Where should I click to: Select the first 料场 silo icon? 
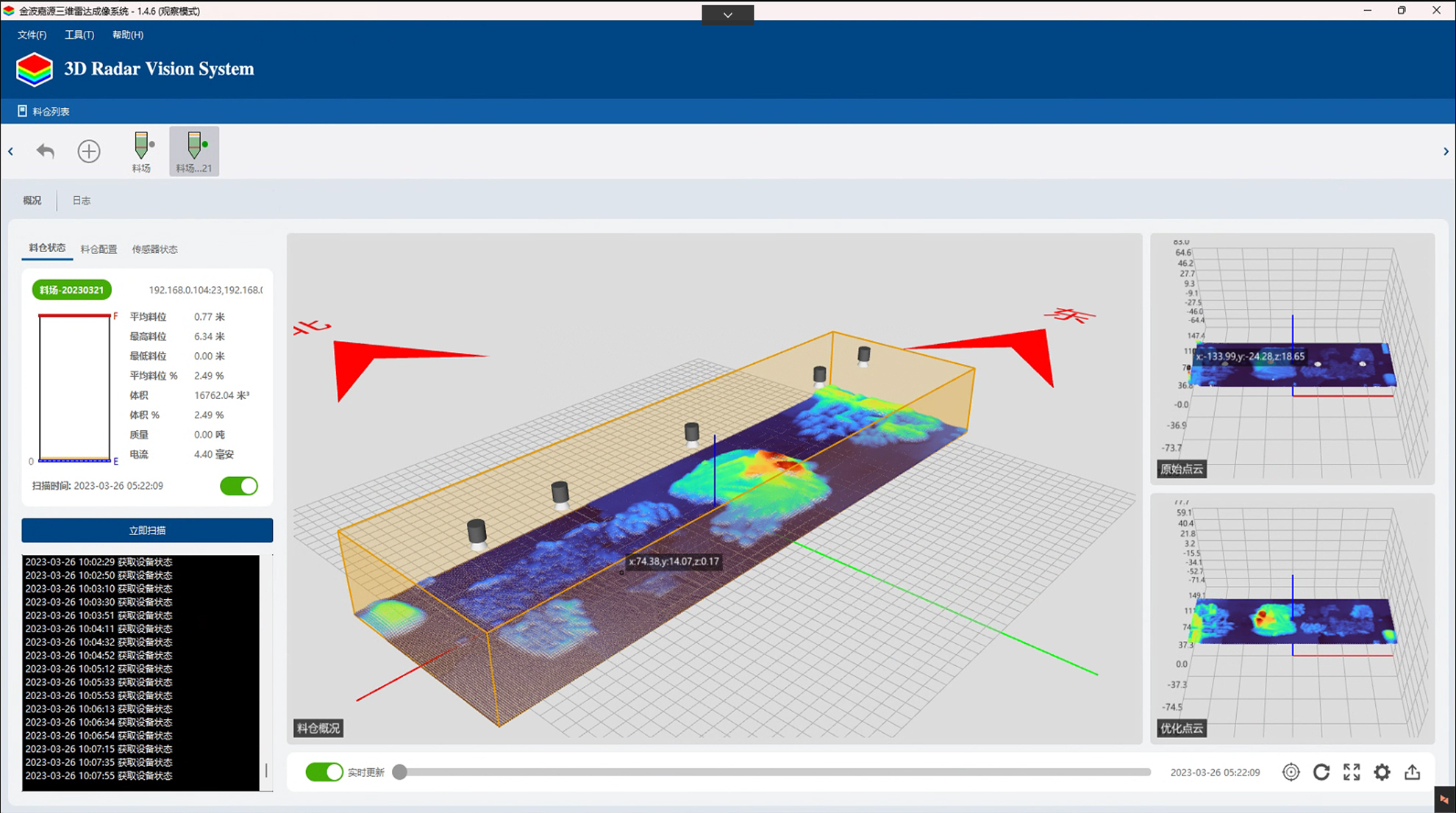pos(142,151)
